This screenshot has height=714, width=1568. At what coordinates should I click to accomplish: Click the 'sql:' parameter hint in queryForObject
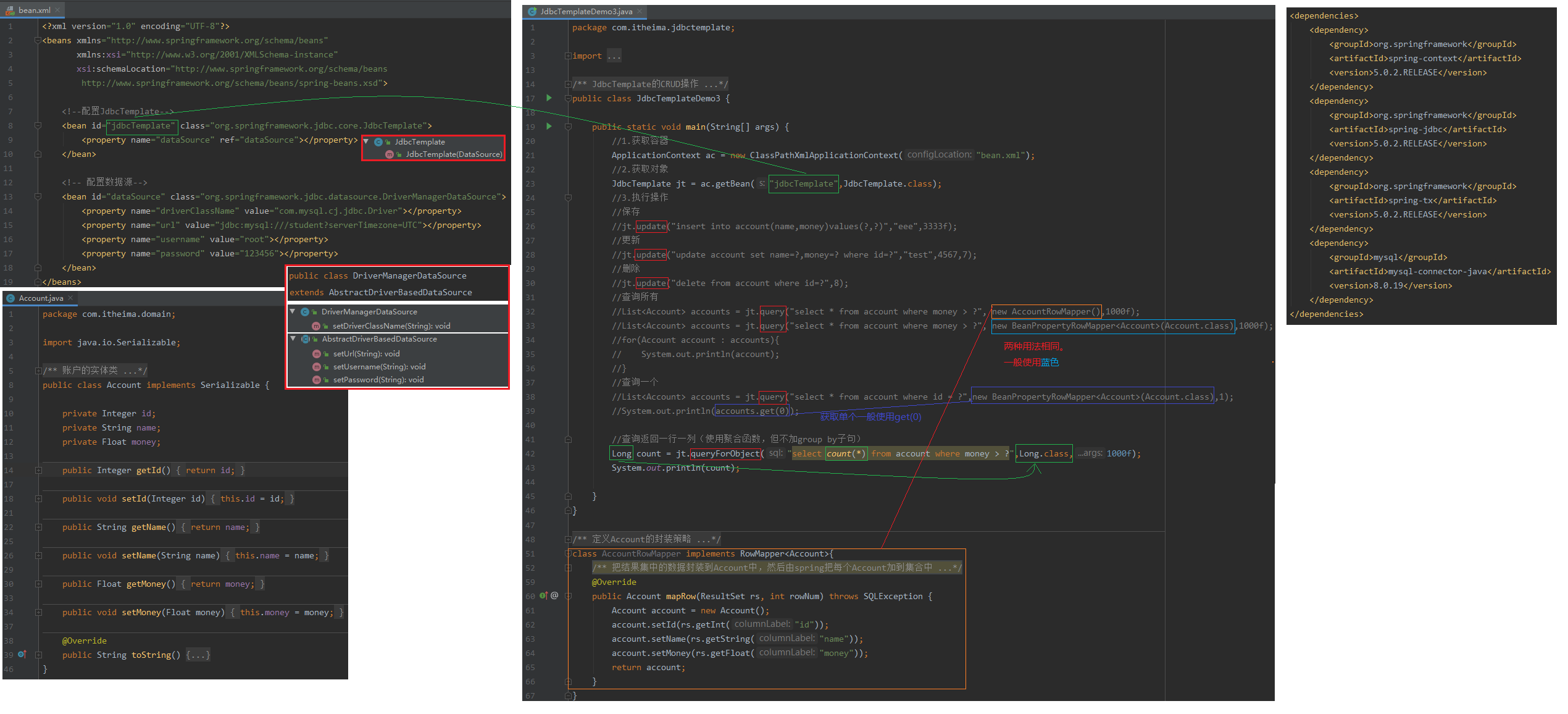[775, 453]
